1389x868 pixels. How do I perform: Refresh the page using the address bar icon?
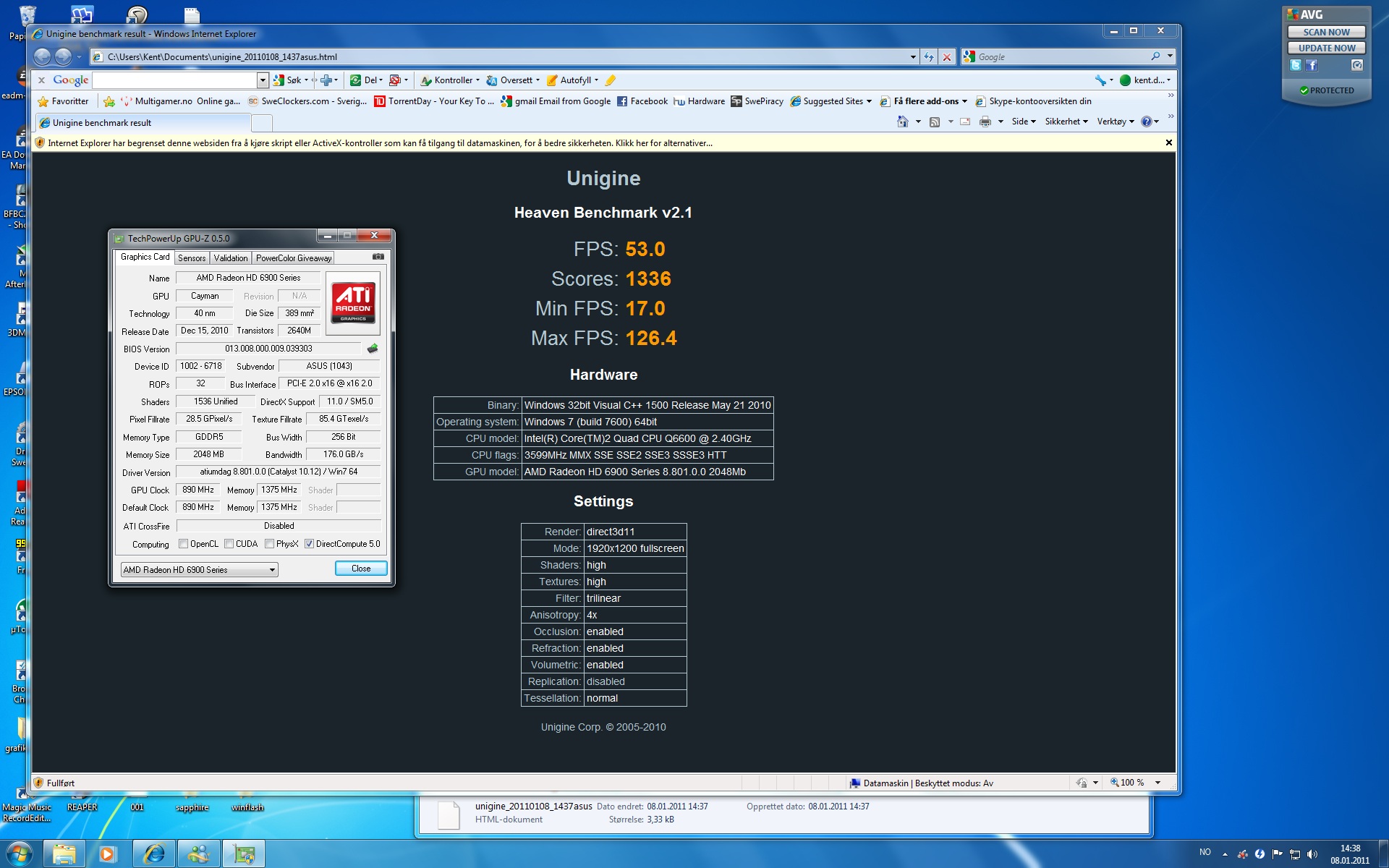[x=929, y=56]
